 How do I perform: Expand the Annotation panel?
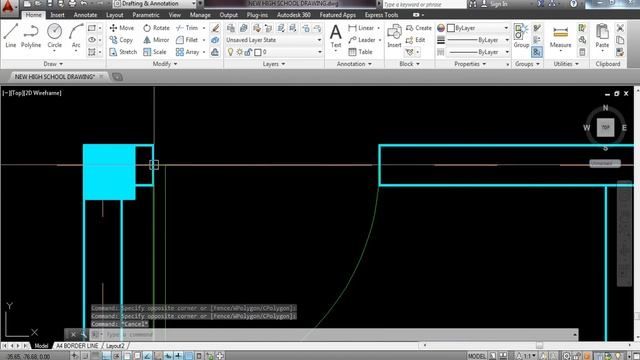click(354, 64)
